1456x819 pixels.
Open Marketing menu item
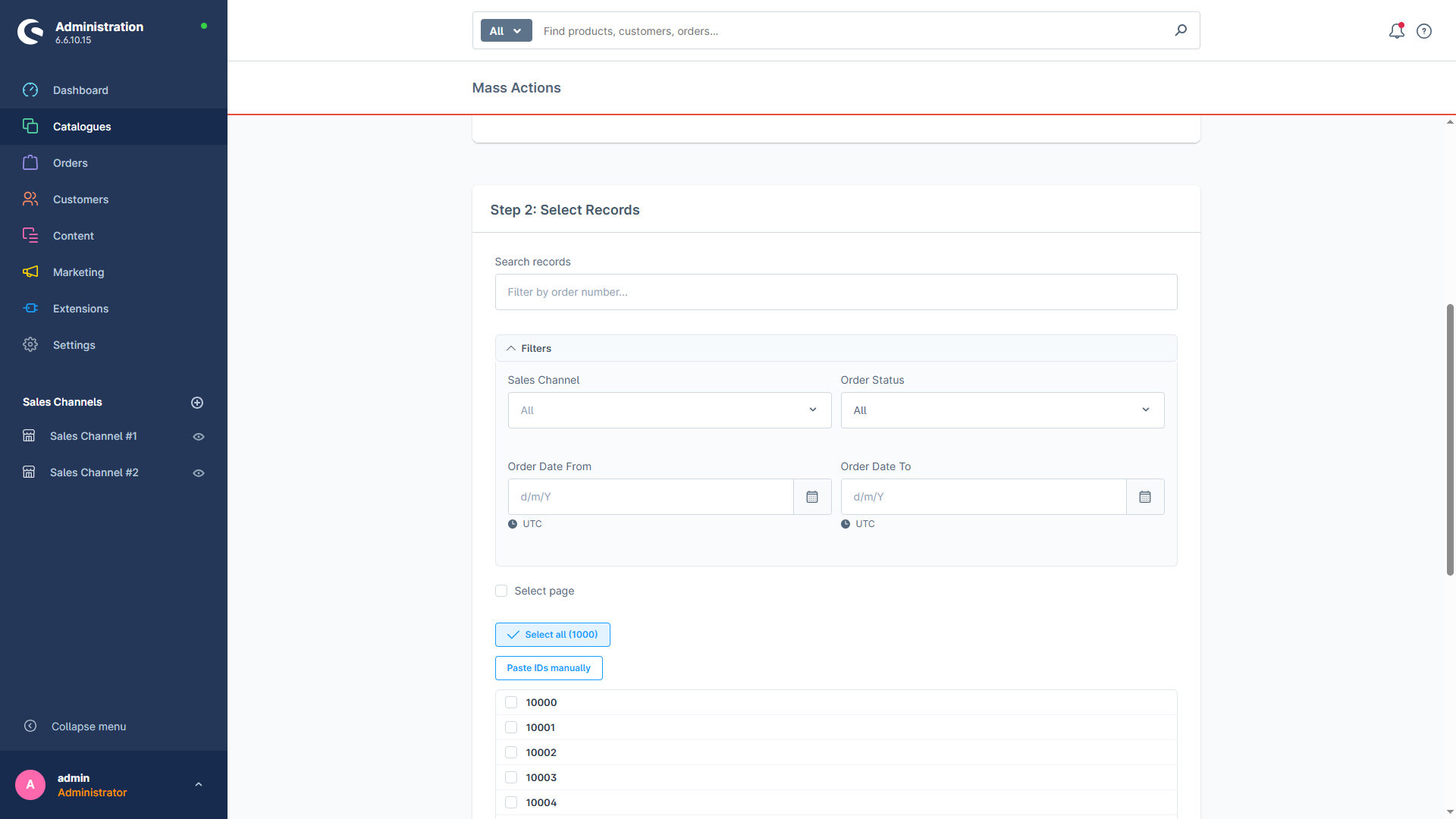pos(114,272)
